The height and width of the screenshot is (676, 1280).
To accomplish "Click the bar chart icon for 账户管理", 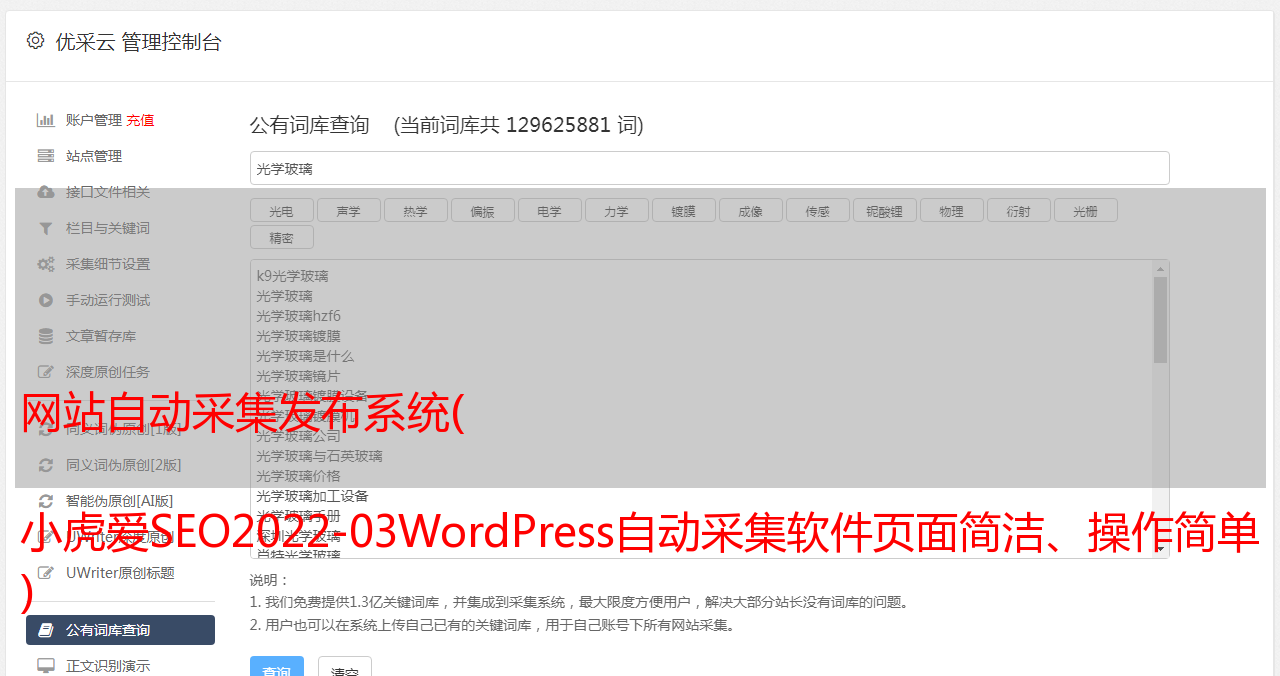I will pos(46,120).
